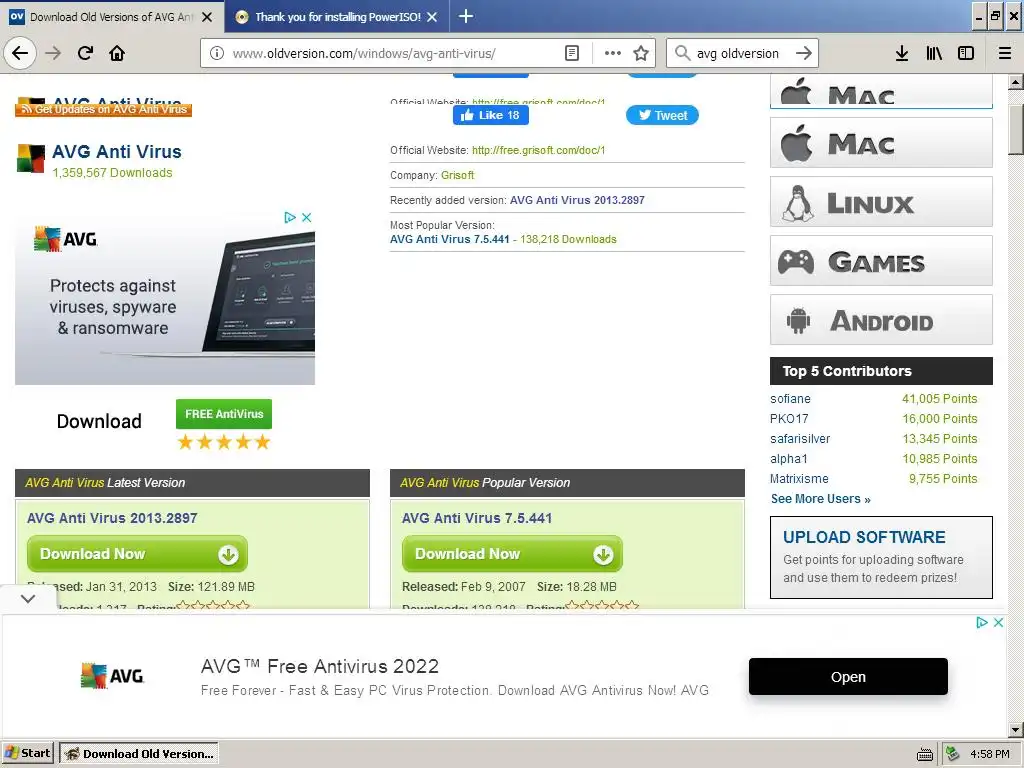
Task: Click the network tray icon
Action: tap(953, 754)
